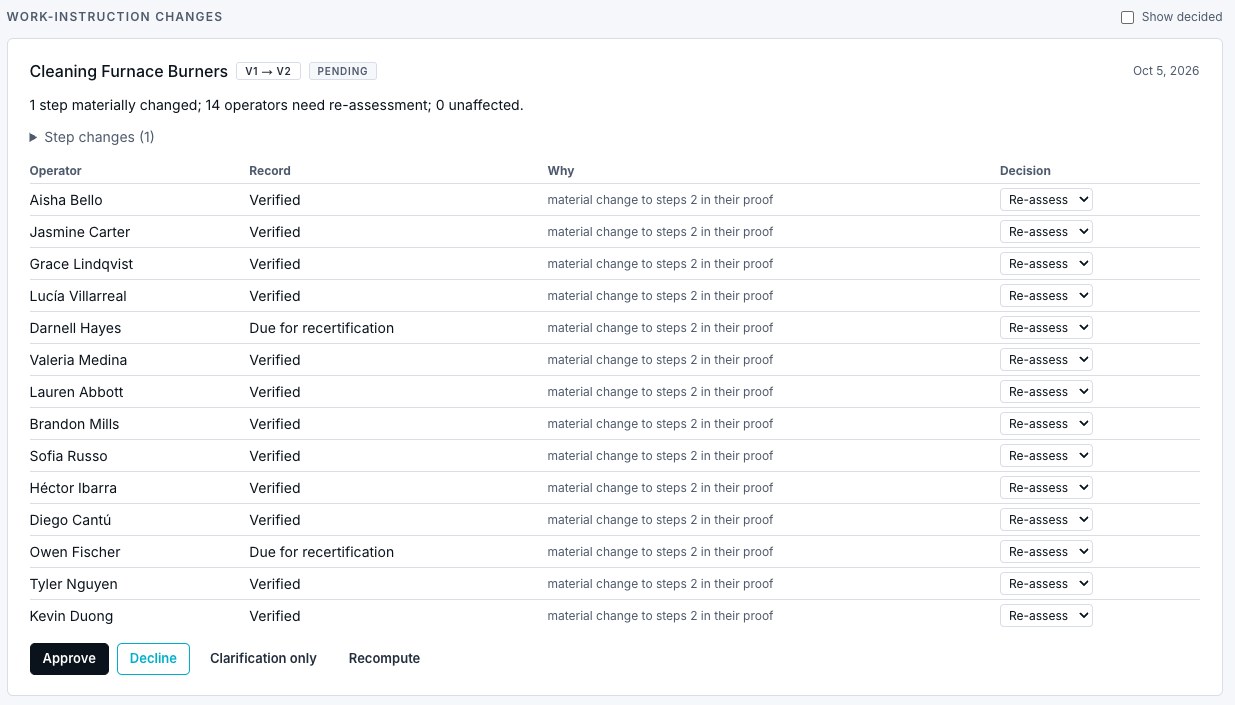Screen dimensions: 1235x705
Task: Select operator name Owen Fischer
Action: point(75,552)
